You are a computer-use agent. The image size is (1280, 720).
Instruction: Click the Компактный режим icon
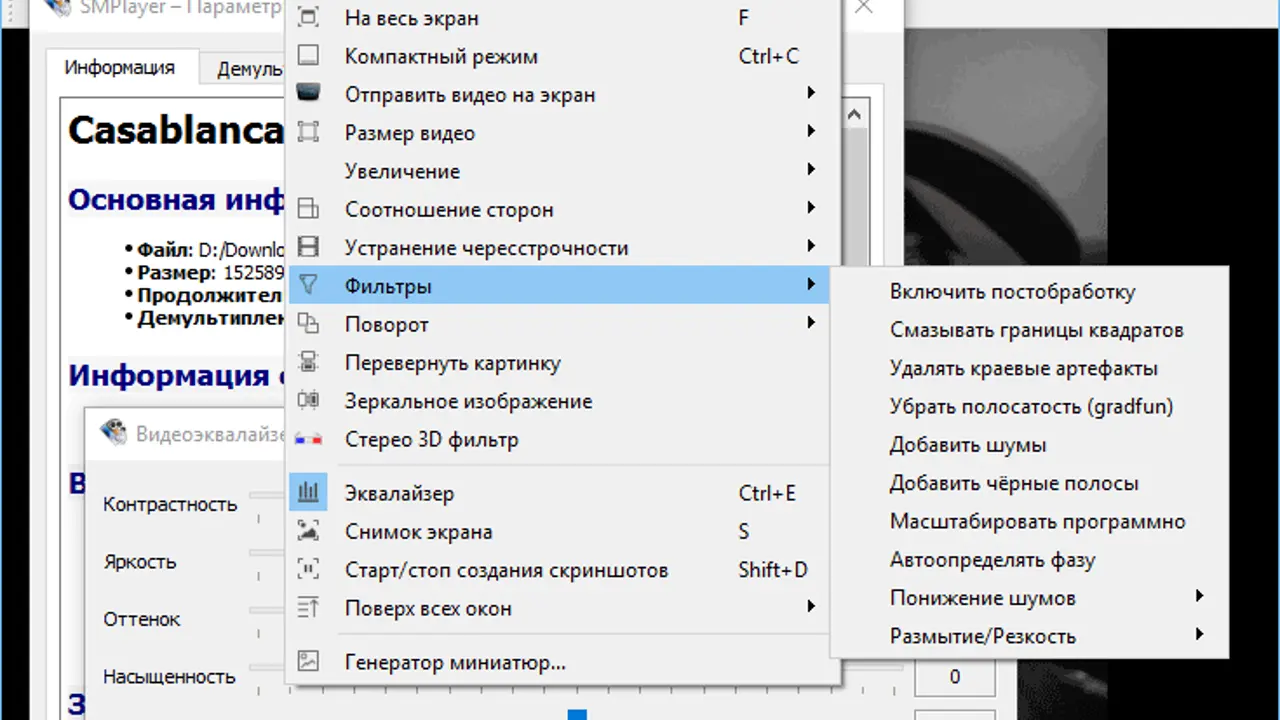click(x=309, y=56)
